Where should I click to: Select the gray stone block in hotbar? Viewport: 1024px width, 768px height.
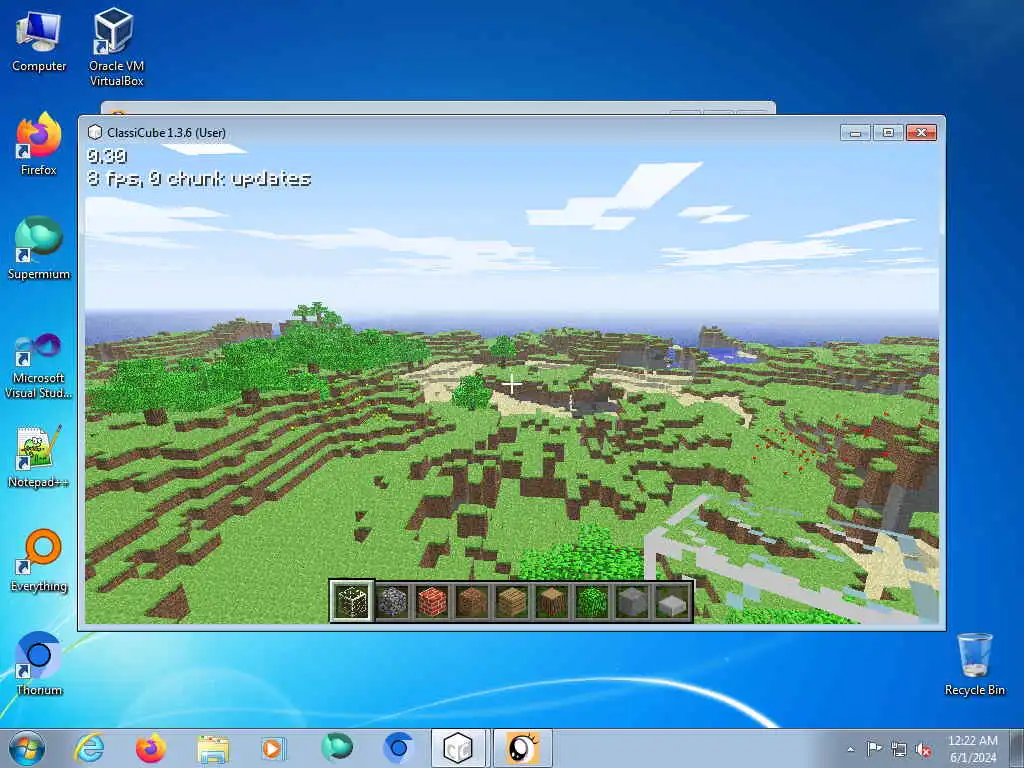(632, 601)
